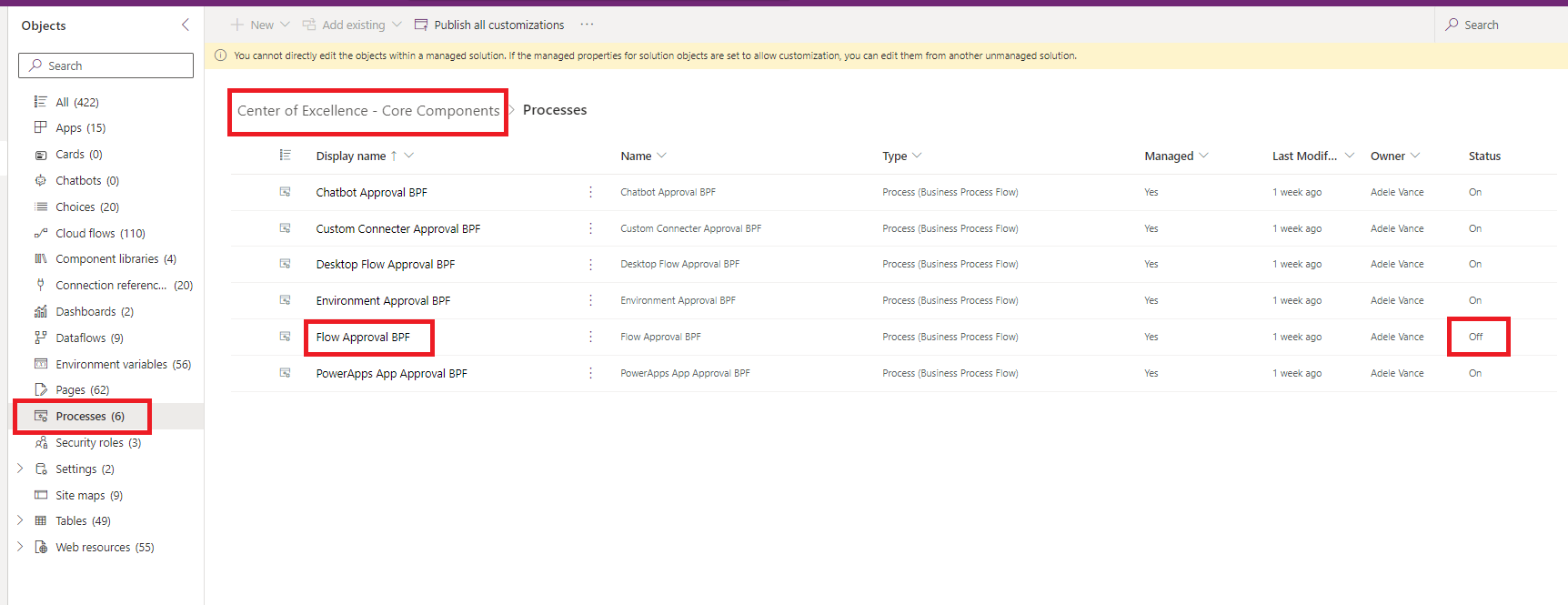This screenshot has width=1568, height=605.
Task: Click the Cards (0) icon
Action: (40, 155)
